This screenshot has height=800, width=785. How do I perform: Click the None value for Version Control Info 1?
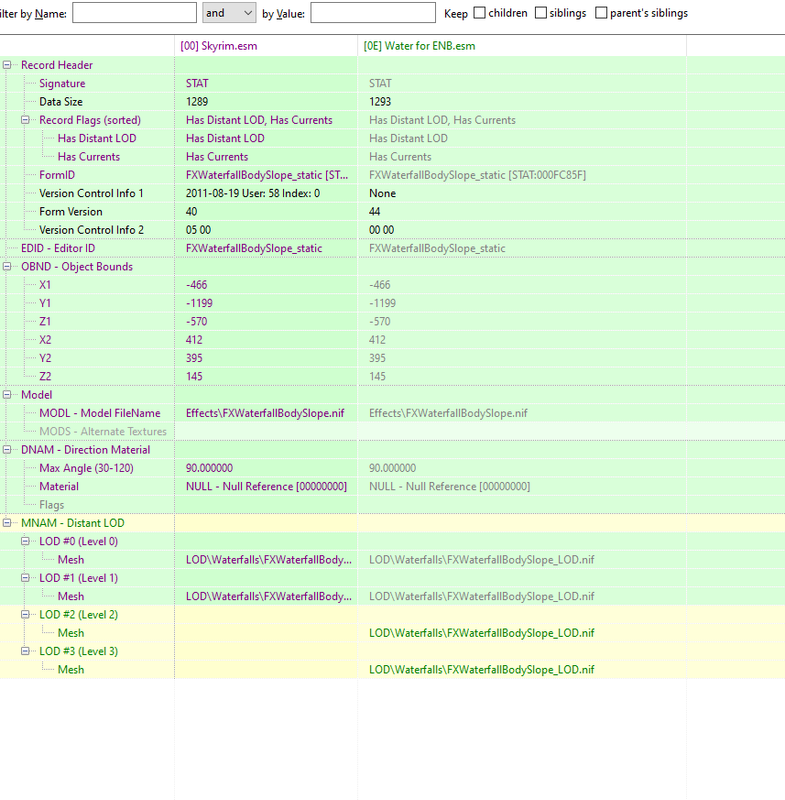tap(383, 193)
